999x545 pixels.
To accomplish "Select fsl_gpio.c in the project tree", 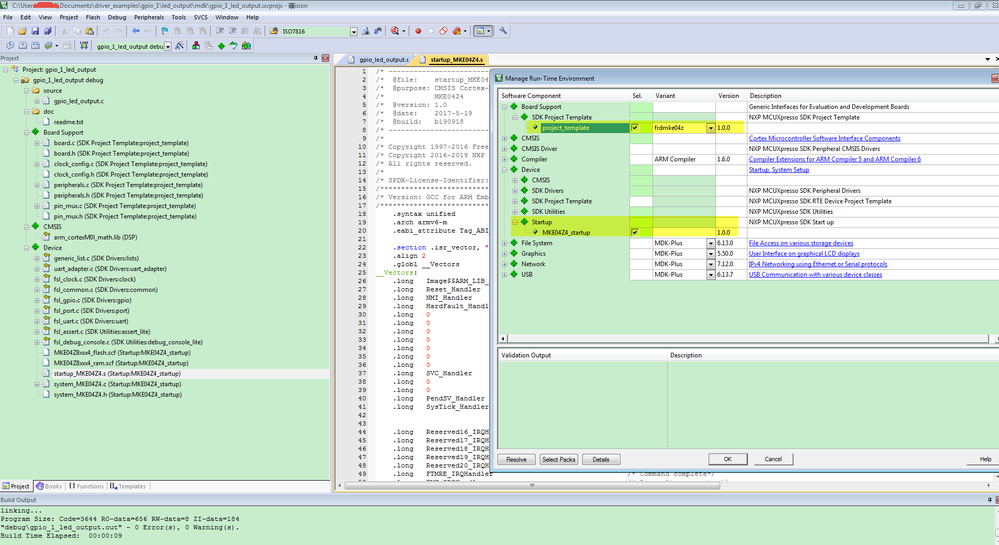I will tap(67, 299).
